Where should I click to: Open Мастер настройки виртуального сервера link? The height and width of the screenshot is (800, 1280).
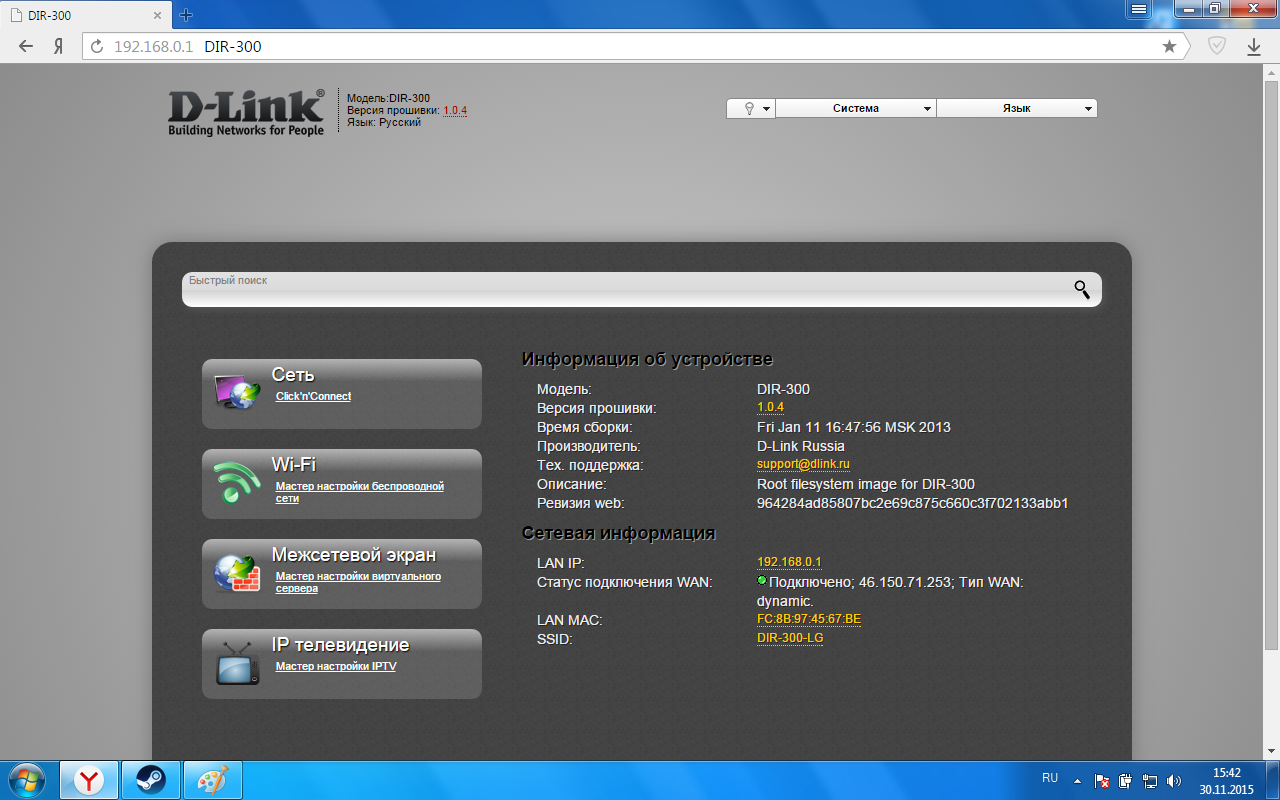coord(358,582)
